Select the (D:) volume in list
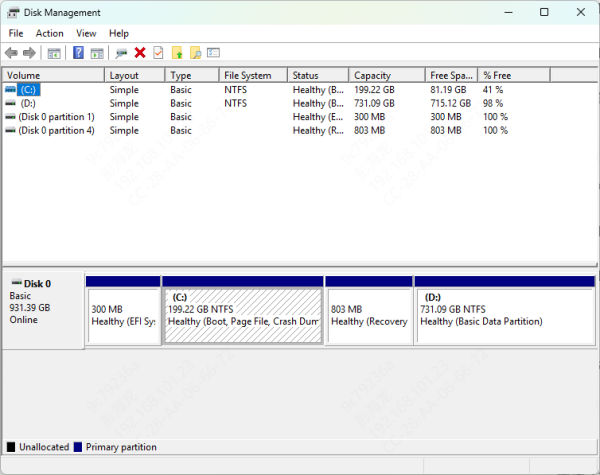The image size is (600, 475). coord(28,103)
